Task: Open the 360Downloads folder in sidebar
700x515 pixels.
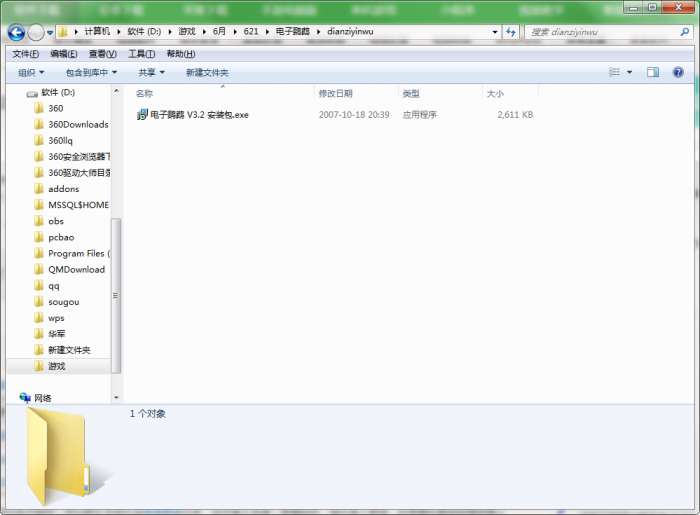Action: point(78,125)
